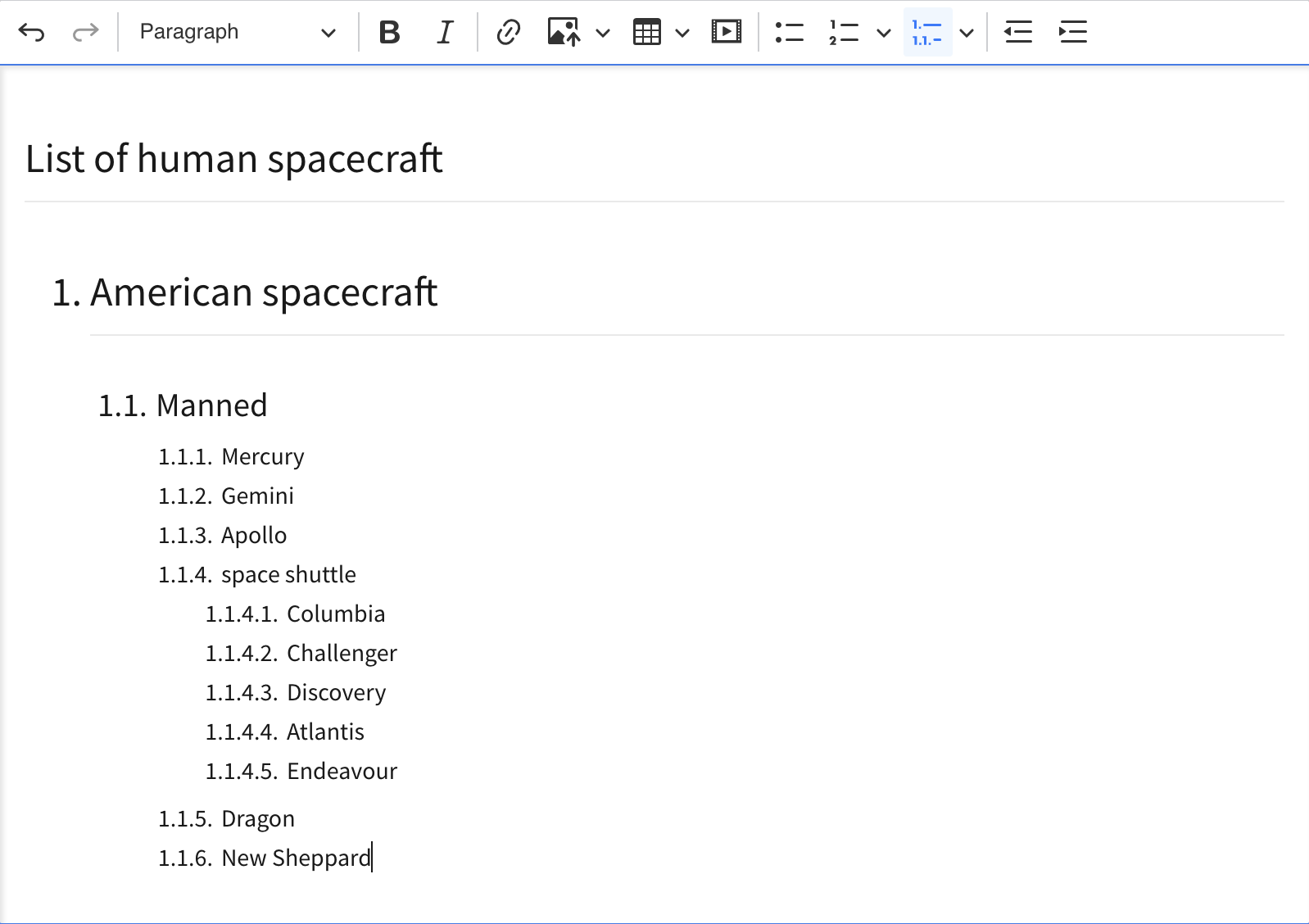Open the image insert options arrow

[x=603, y=33]
